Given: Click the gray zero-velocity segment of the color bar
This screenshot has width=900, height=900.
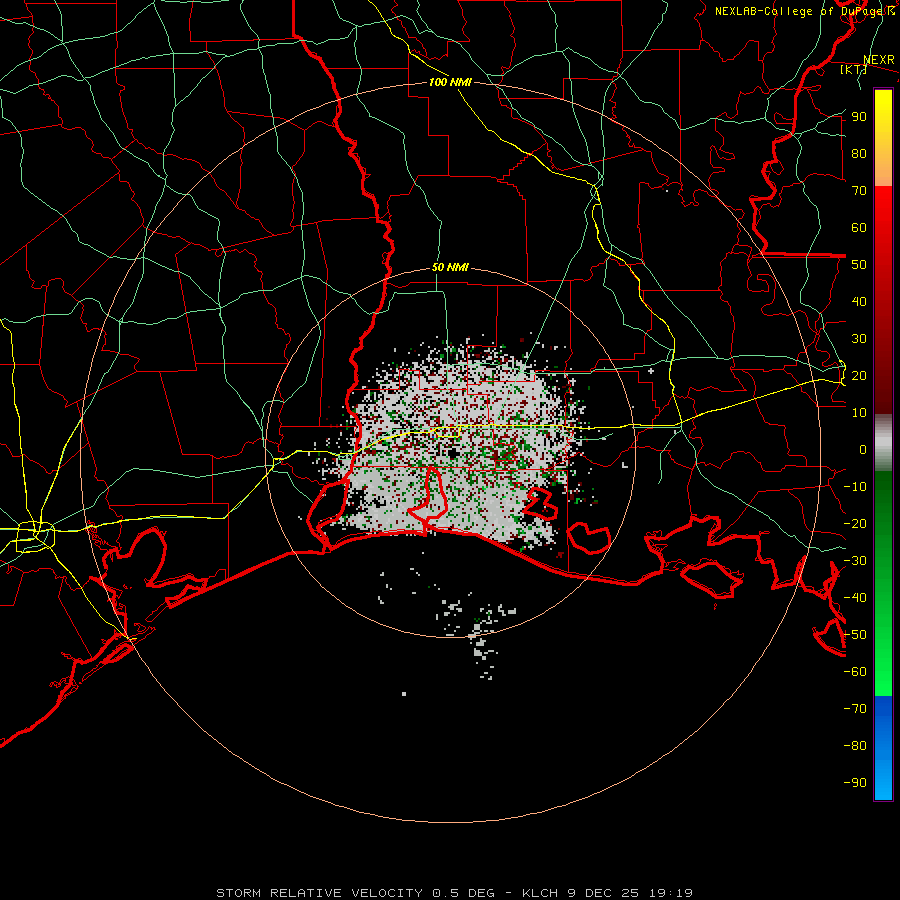Looking at the screenshot, I should (x=883, y=443).
